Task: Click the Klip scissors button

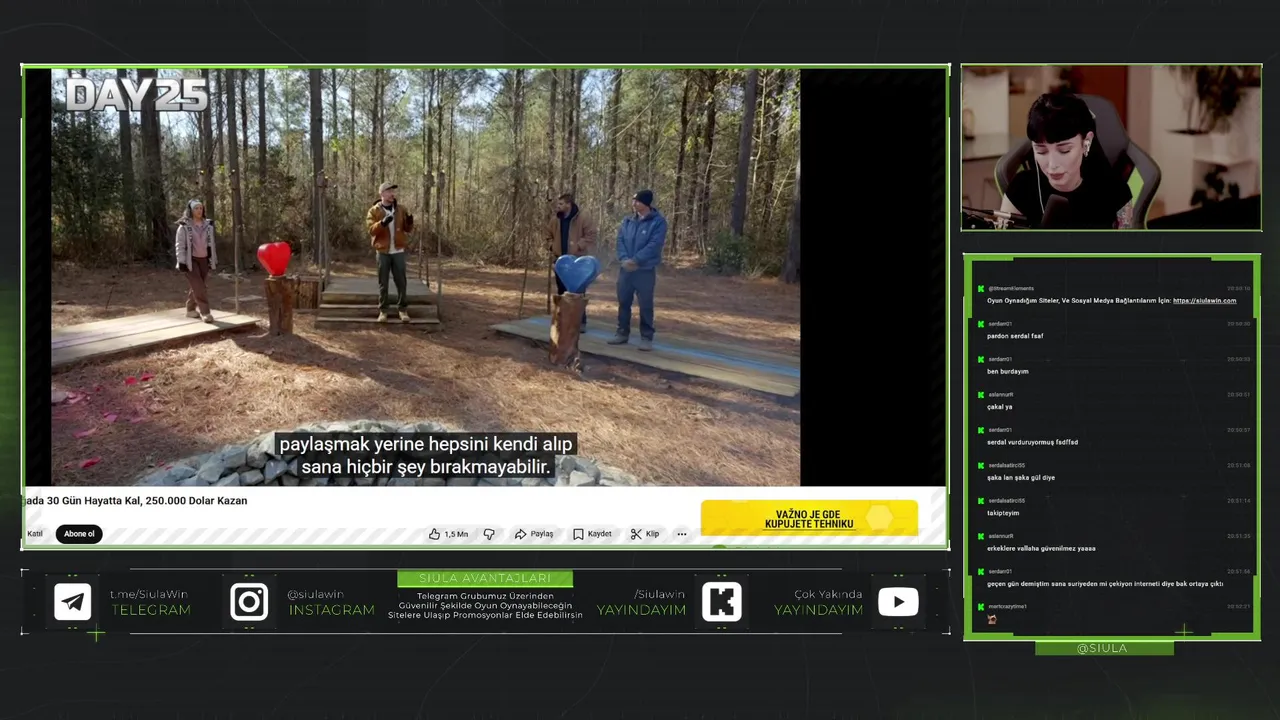Action: point(645,534)
